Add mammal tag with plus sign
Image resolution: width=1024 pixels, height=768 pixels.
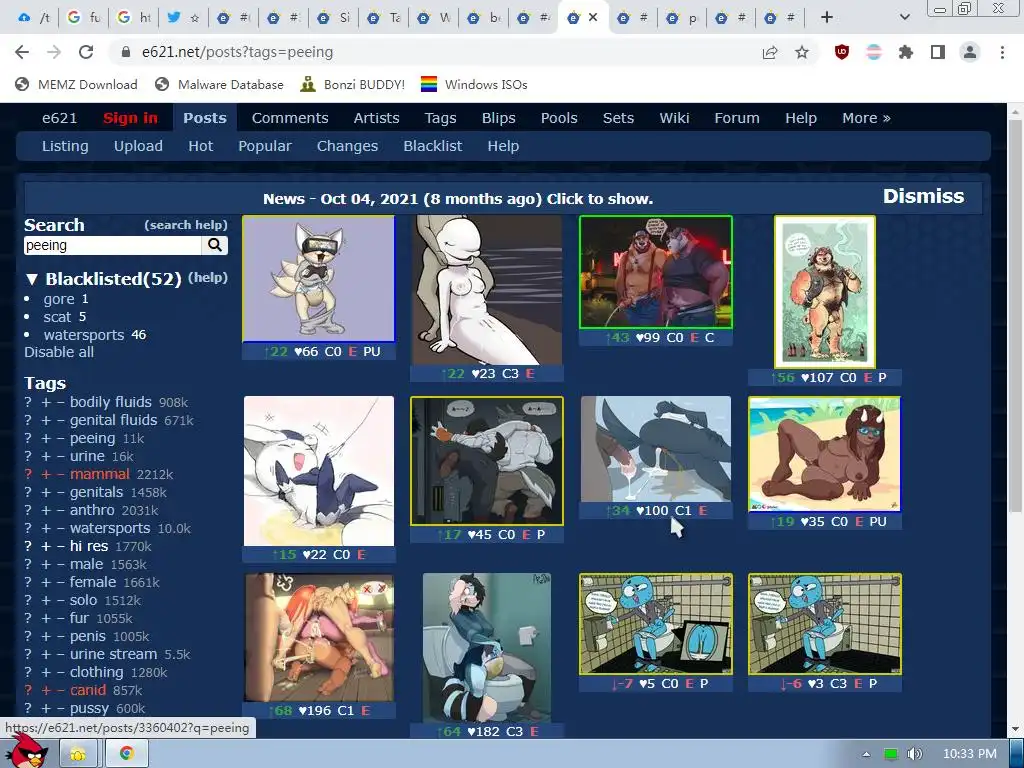coord(46,475)
